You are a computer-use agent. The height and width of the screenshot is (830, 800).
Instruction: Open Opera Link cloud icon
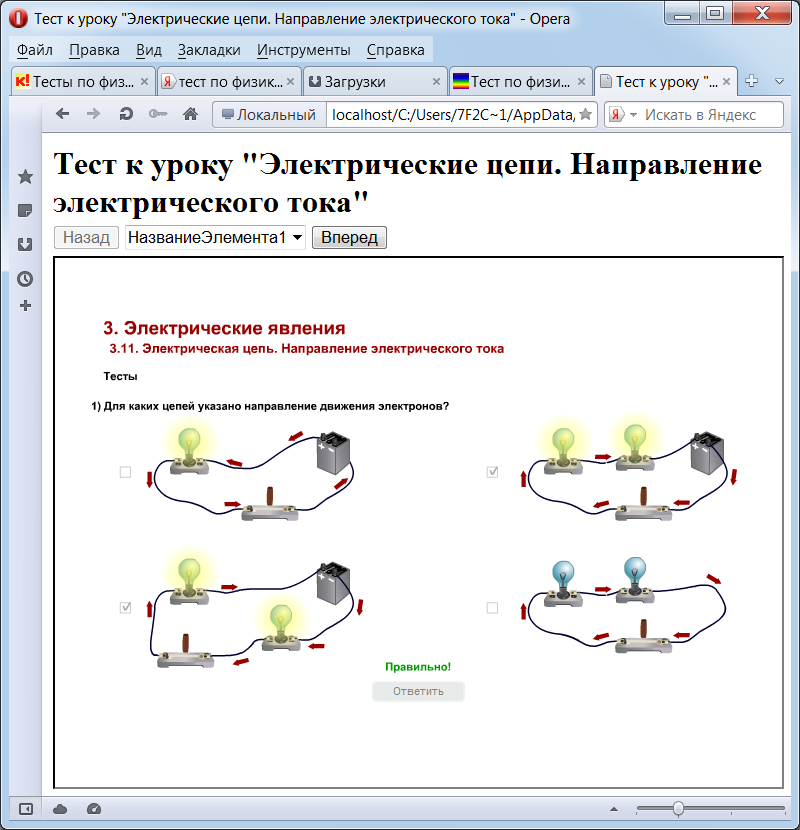[x=60, y=809]
